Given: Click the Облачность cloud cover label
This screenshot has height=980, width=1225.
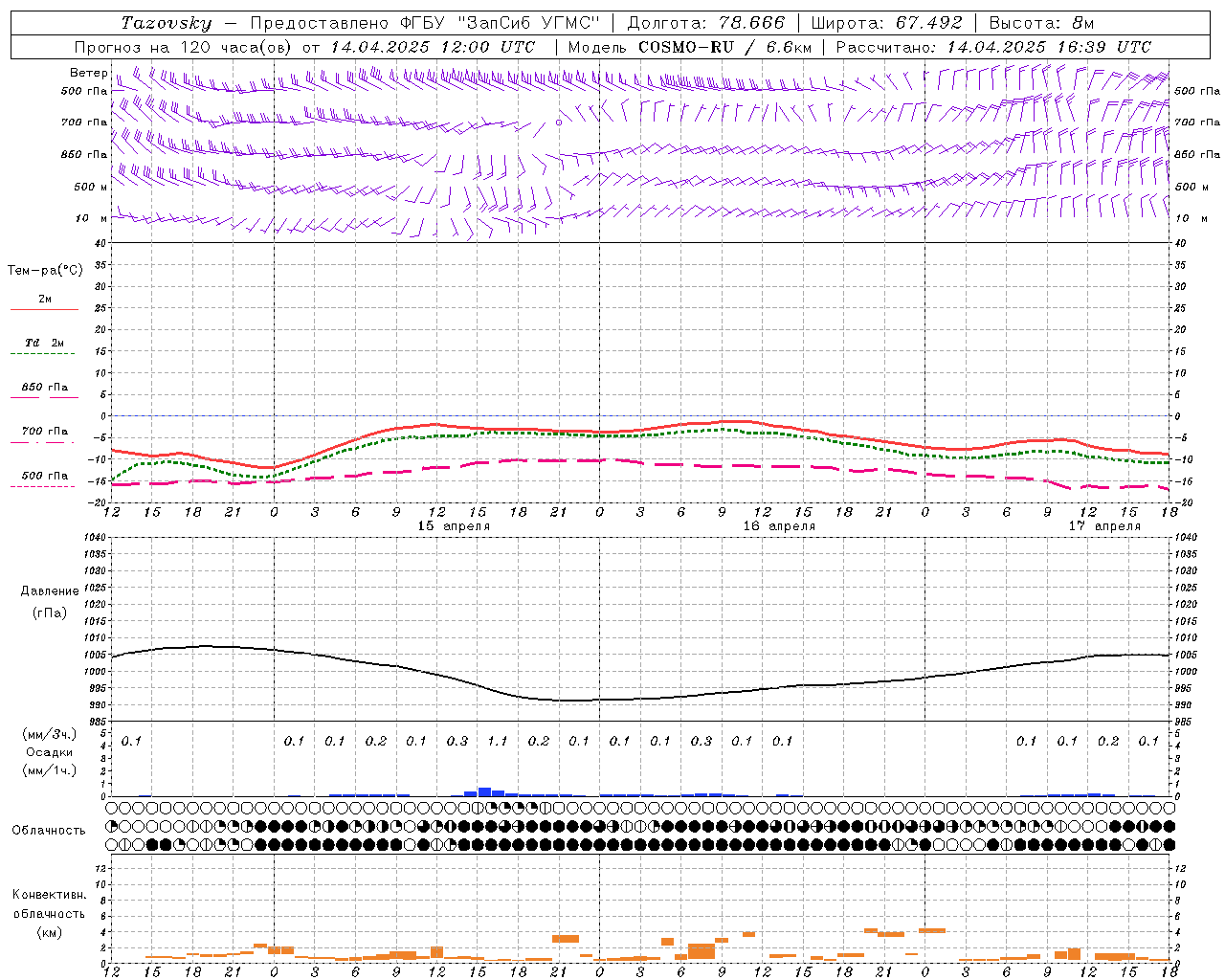Looking at the screenshot, I should (49, 831).
